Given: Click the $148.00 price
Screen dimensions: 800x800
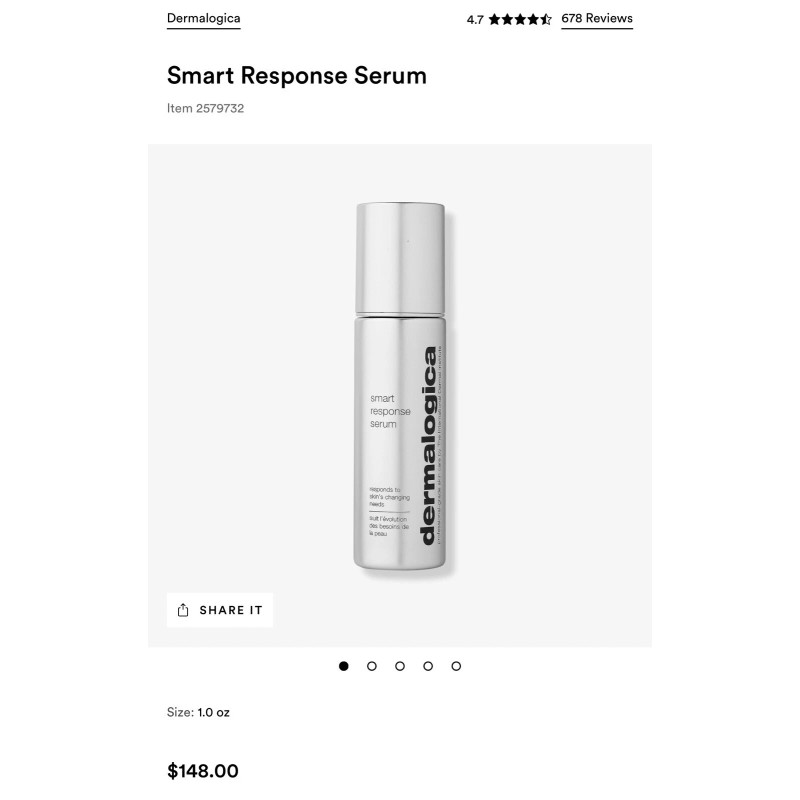Looking at the screenshot, I should 203,771.
